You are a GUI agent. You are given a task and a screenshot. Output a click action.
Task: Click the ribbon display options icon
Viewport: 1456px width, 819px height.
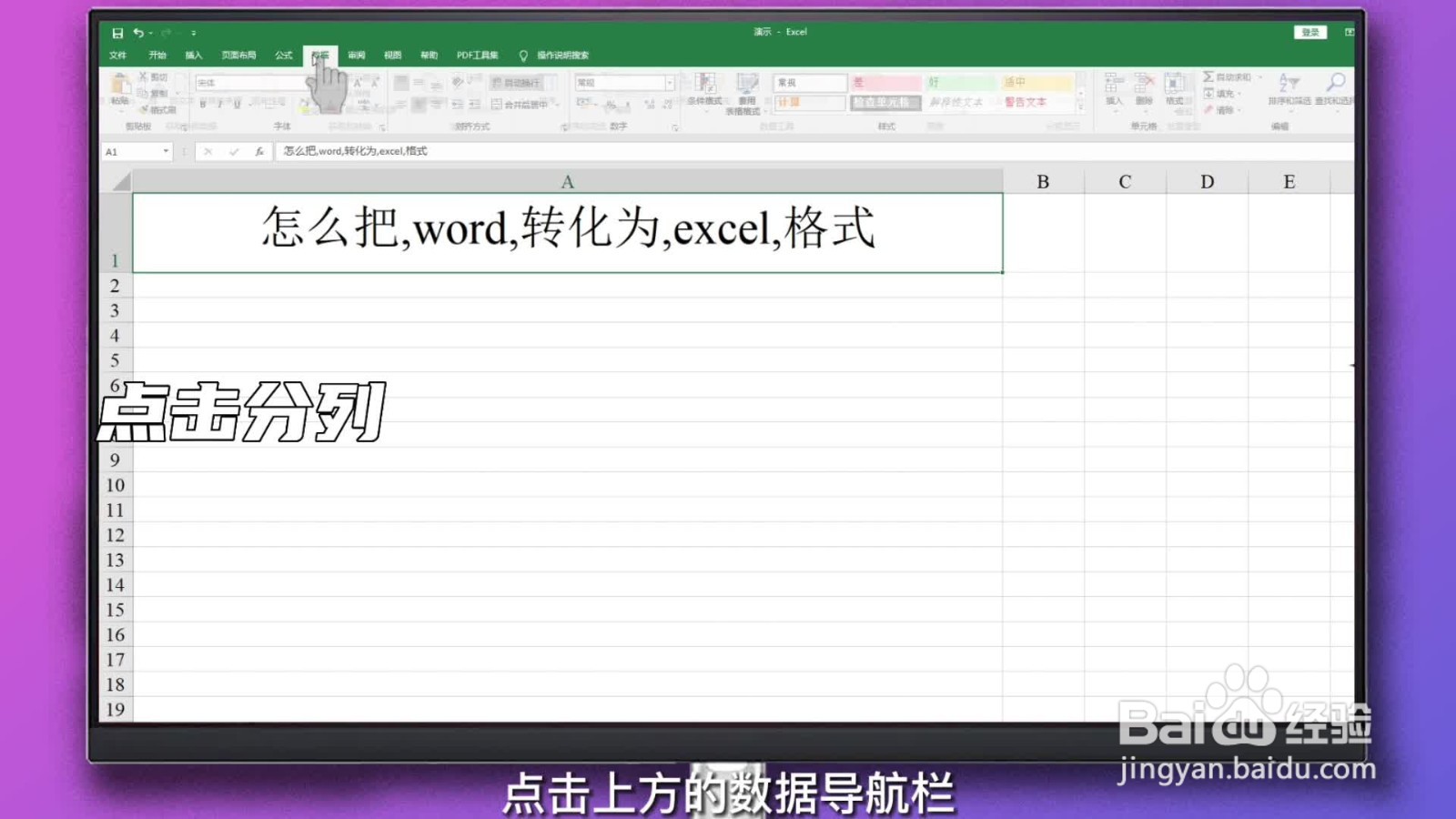point(1349,32)
